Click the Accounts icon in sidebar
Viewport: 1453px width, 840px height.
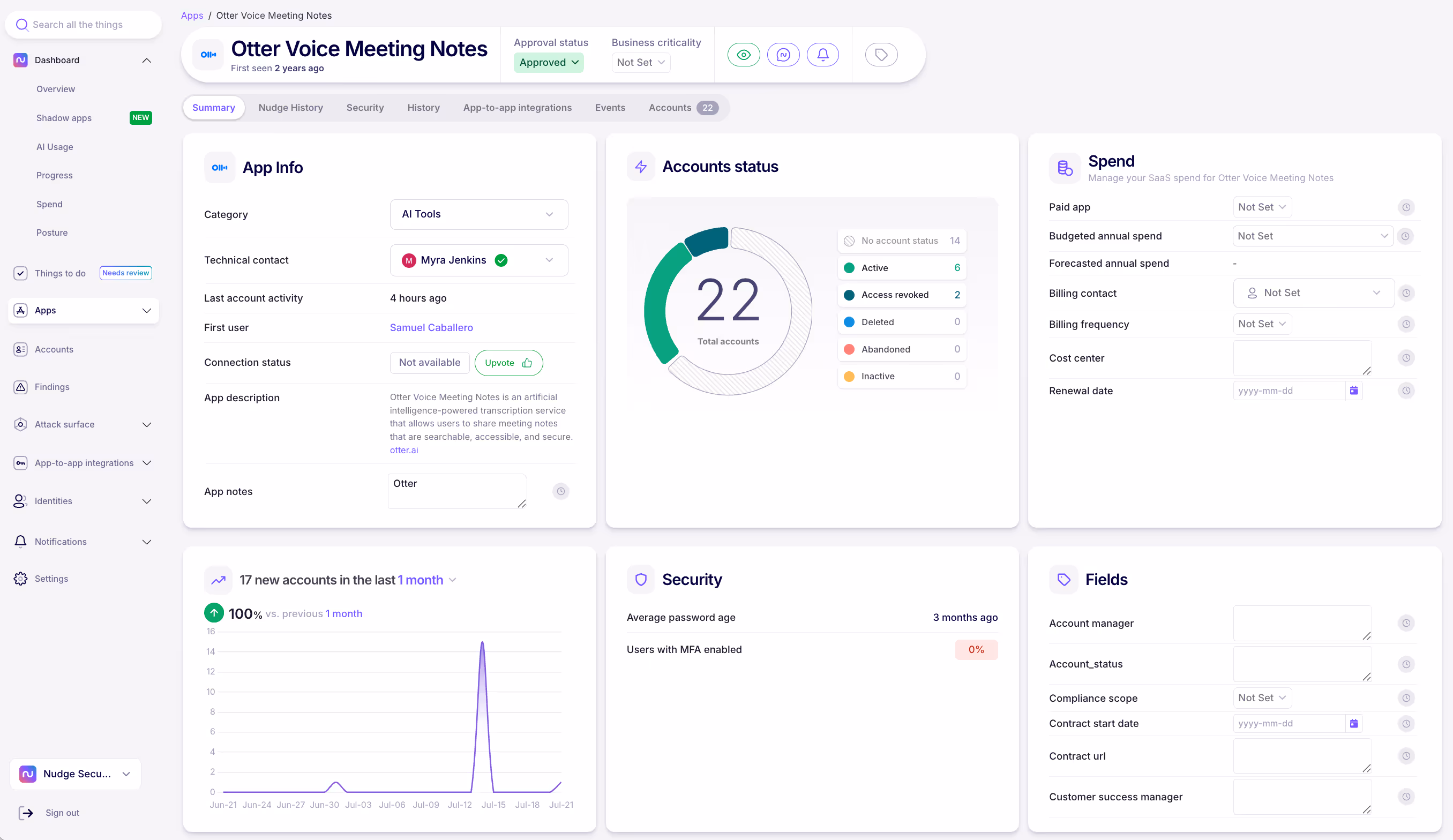[x=20, y=349]
